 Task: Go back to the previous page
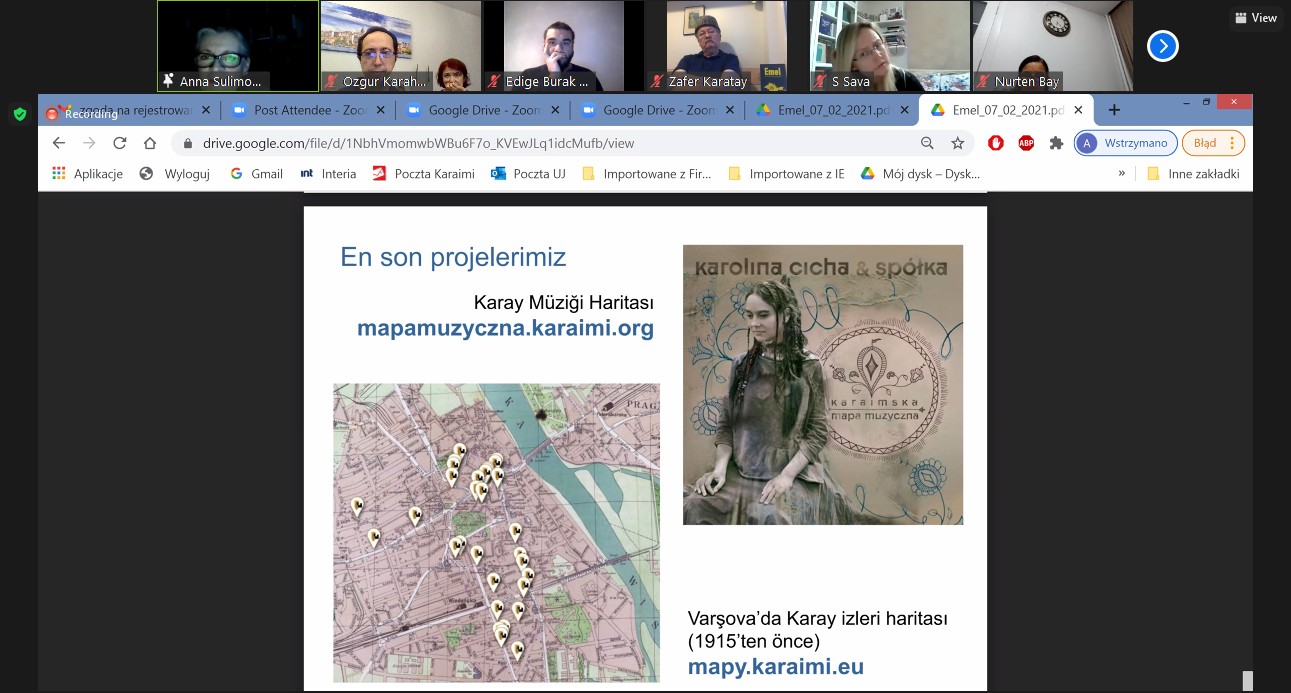[x=59, y=143]
